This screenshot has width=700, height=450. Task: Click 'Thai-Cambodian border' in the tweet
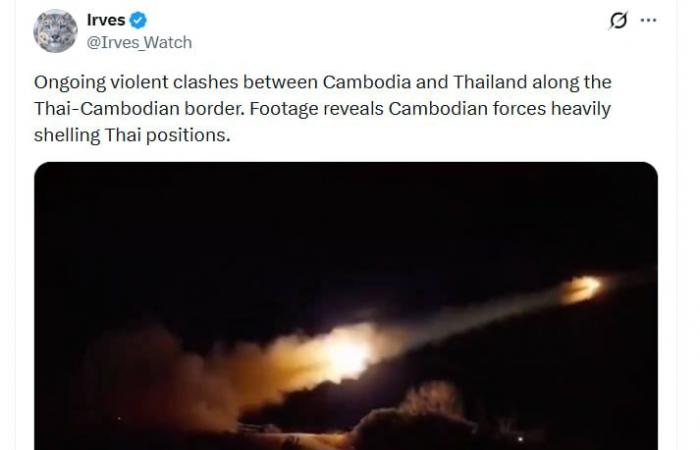(139, 109)
